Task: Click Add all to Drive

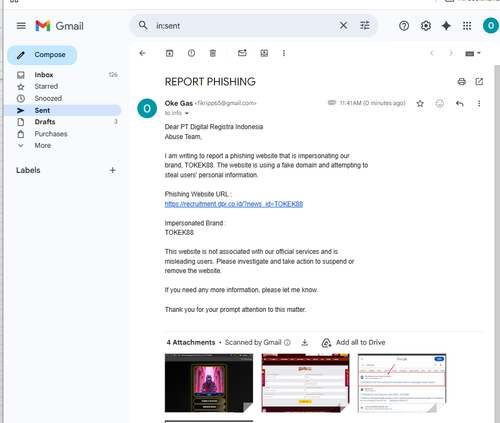Action: click(x=354, y=342)
